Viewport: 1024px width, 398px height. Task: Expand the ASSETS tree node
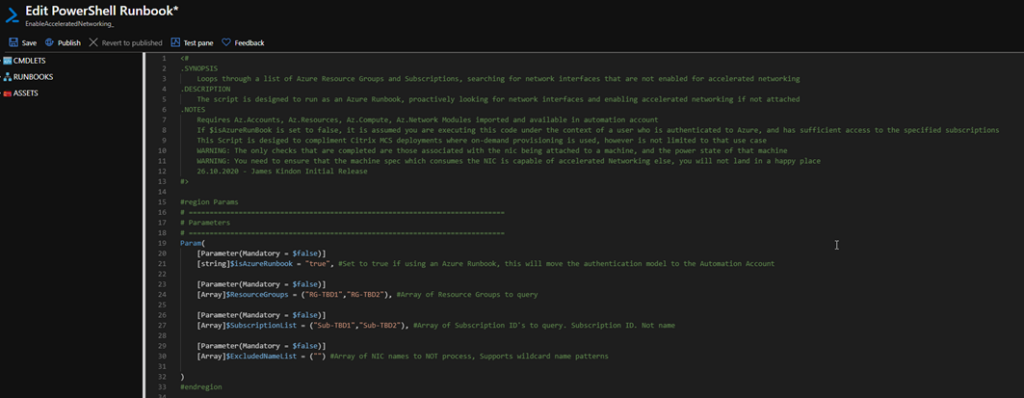[x=1, y=93]
